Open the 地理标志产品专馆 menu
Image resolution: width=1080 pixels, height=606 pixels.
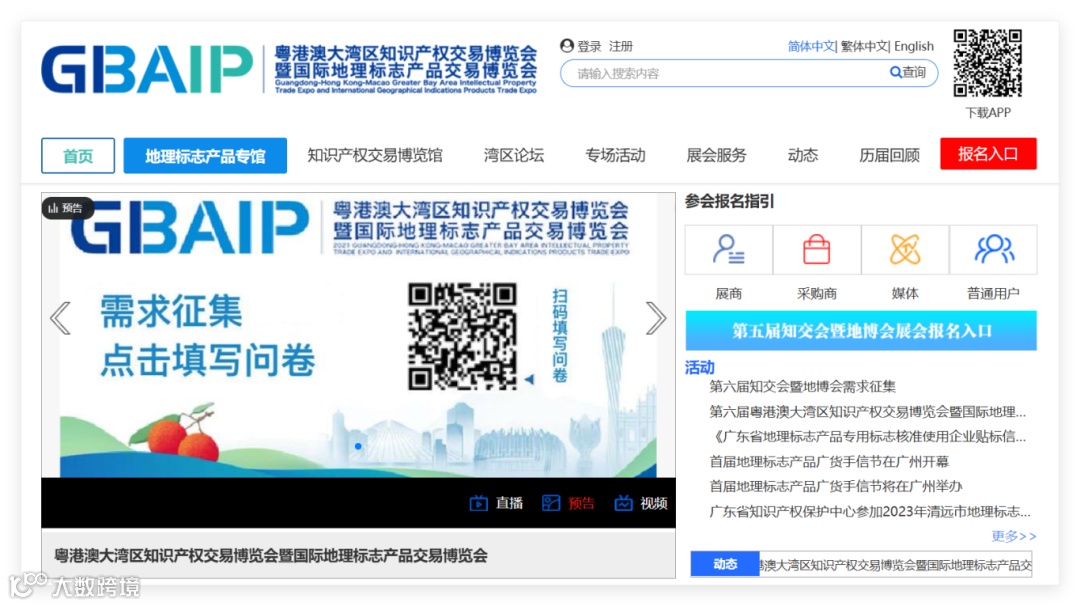[x=205, y=156]
